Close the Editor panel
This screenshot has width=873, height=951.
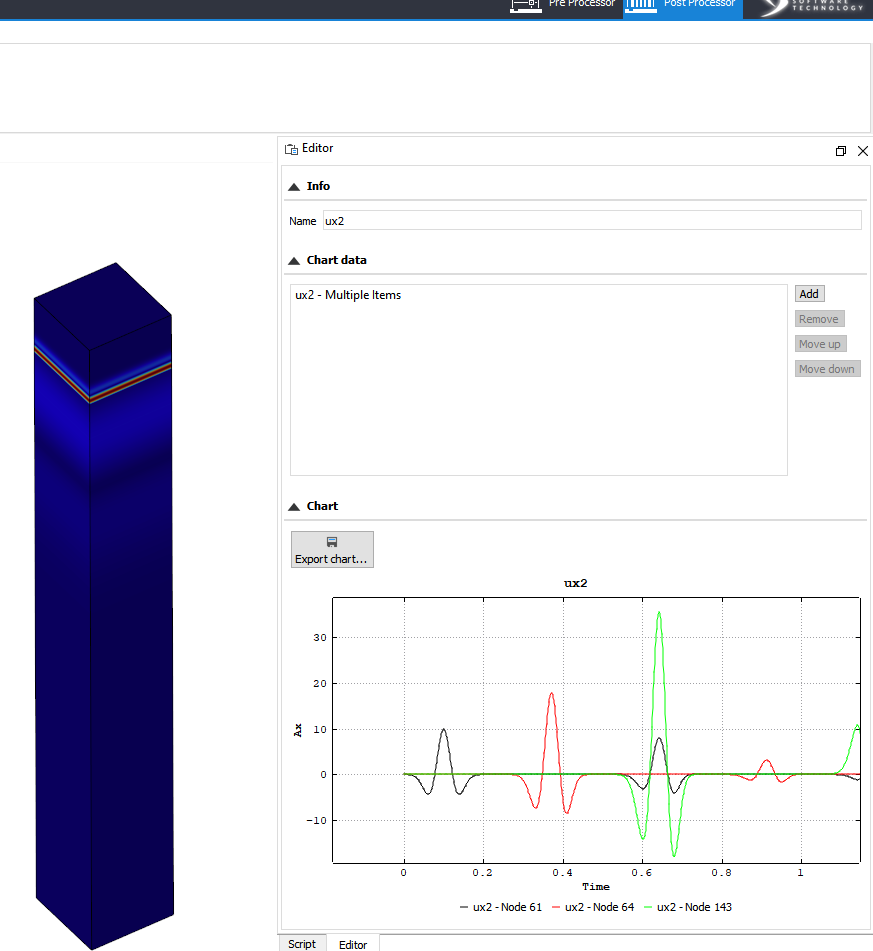(863, 151)
